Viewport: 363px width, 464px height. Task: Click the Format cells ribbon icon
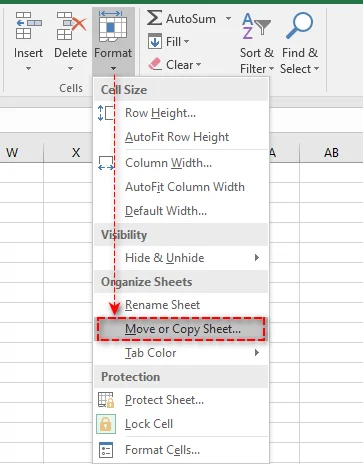point(113,26)
